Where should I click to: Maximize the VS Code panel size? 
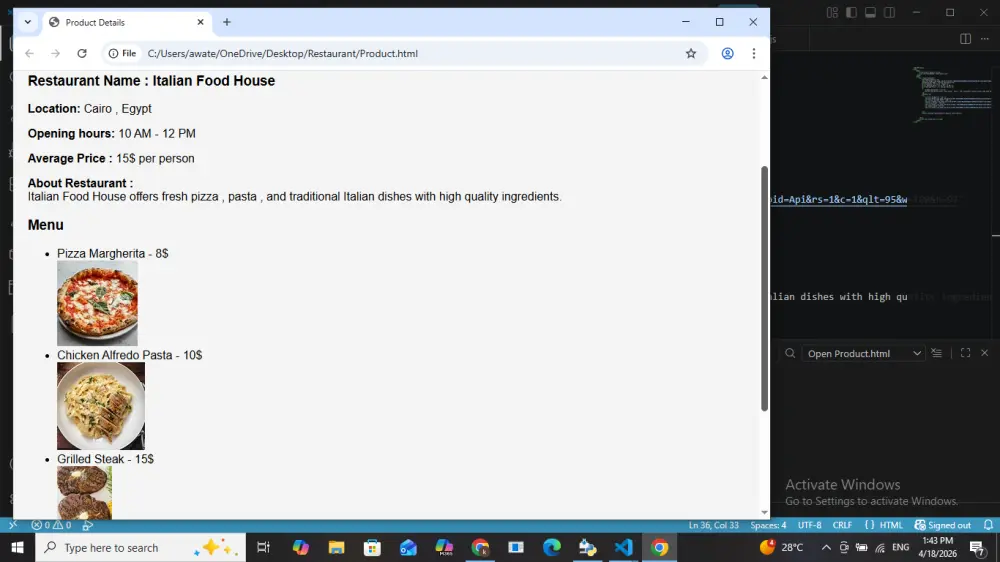coord(965,353)
